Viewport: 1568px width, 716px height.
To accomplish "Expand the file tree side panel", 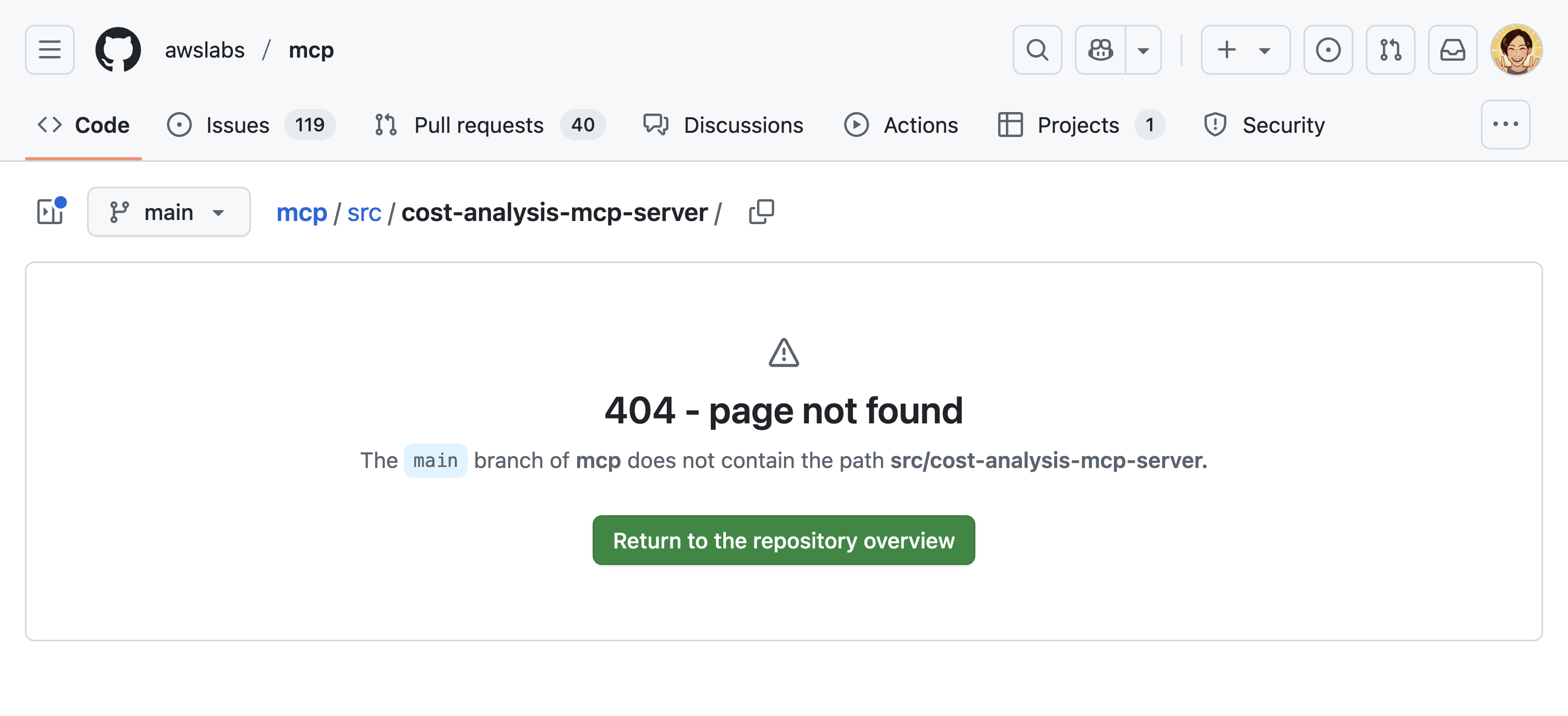I will point(50,211).
